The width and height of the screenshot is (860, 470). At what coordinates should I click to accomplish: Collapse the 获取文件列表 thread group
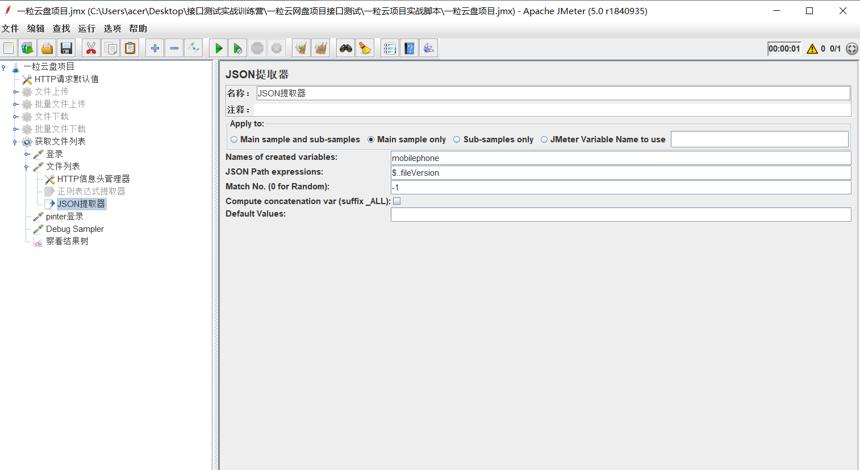[x=15, y=142]
